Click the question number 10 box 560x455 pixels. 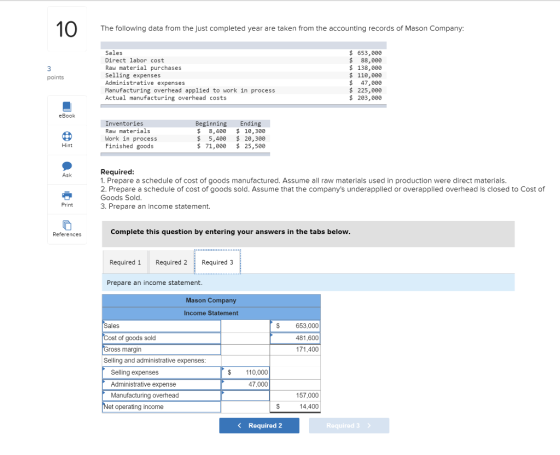66,29
